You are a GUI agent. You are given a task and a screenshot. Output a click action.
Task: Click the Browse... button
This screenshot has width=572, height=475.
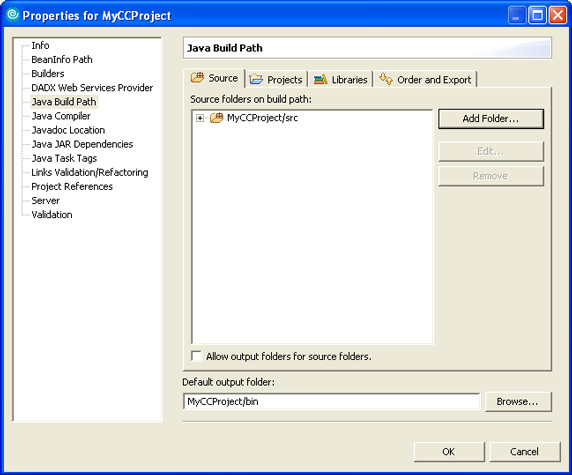coord(518,402)
